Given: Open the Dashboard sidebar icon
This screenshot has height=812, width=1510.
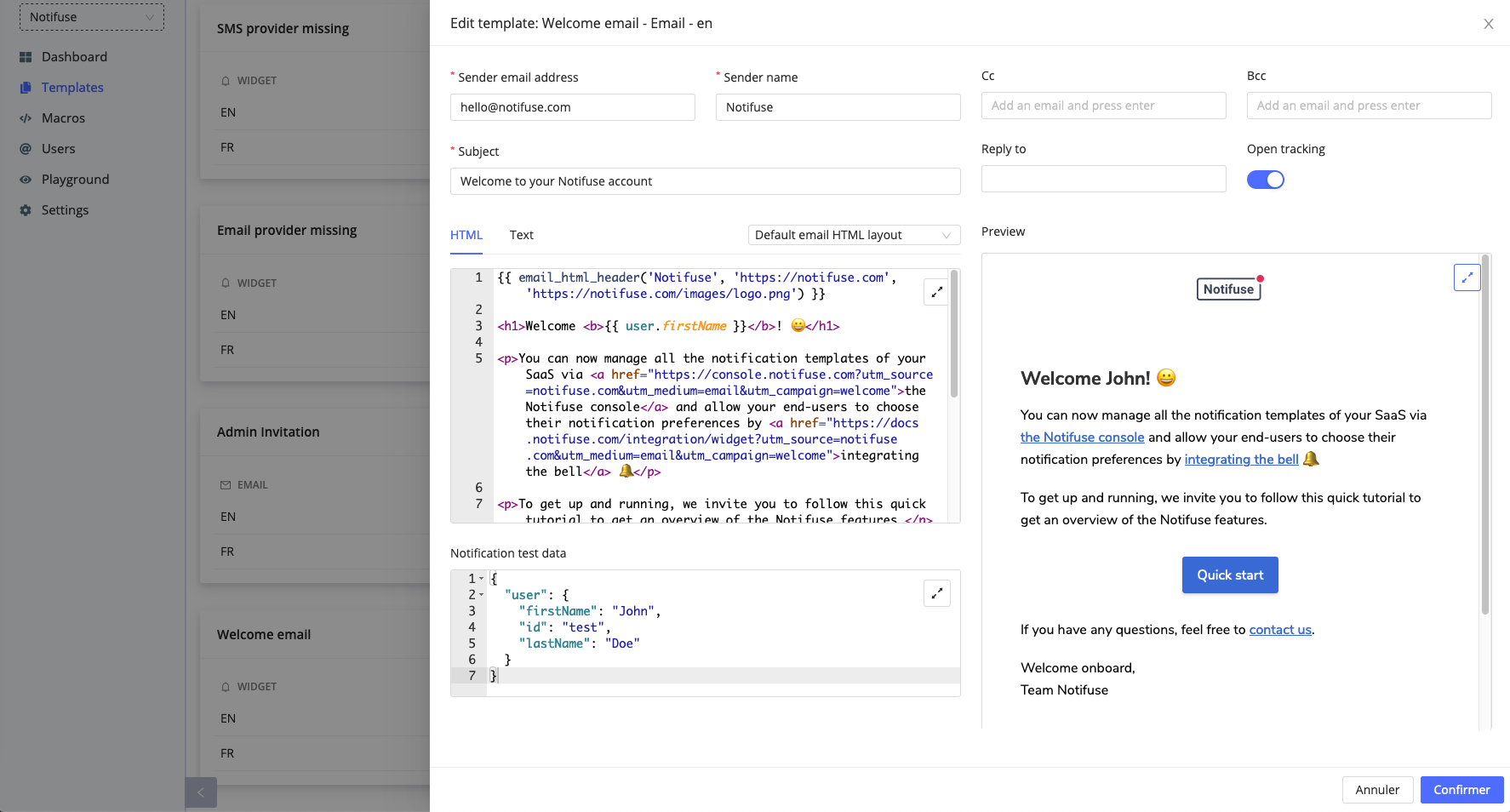Looking at the screenshot, I should pyautogui.click(x=26, y=57).
